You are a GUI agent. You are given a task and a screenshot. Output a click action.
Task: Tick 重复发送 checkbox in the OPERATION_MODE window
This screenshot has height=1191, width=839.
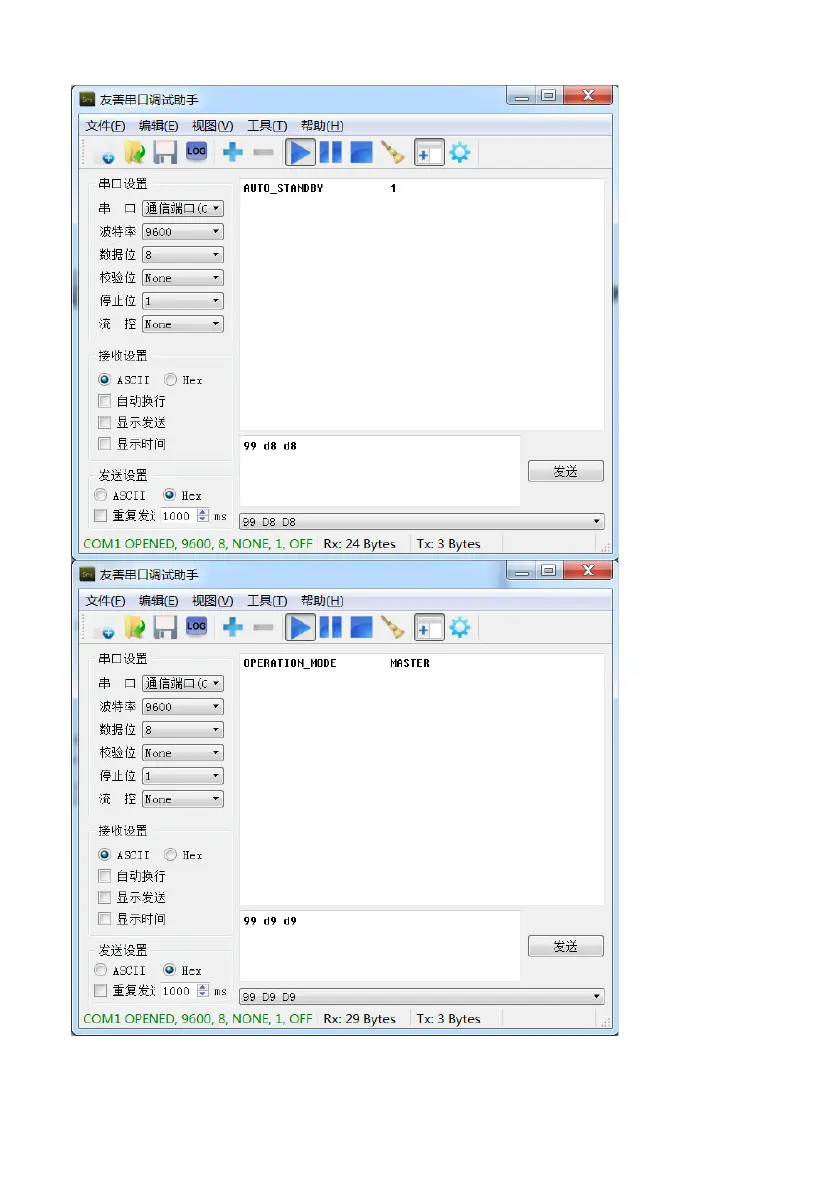[100, 990]
